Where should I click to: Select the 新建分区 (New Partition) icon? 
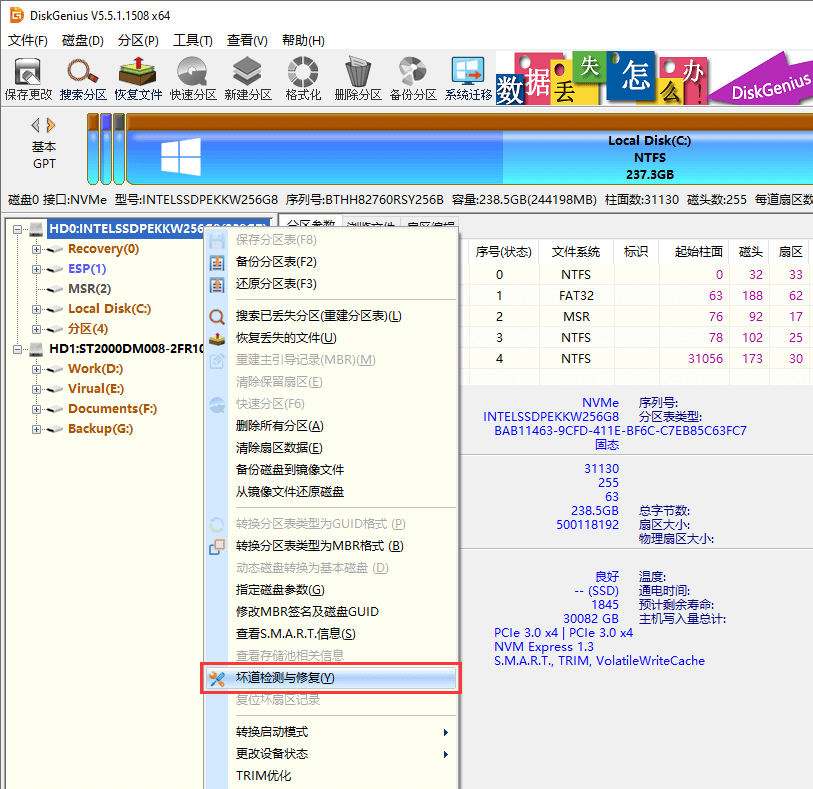click(246, 77)
